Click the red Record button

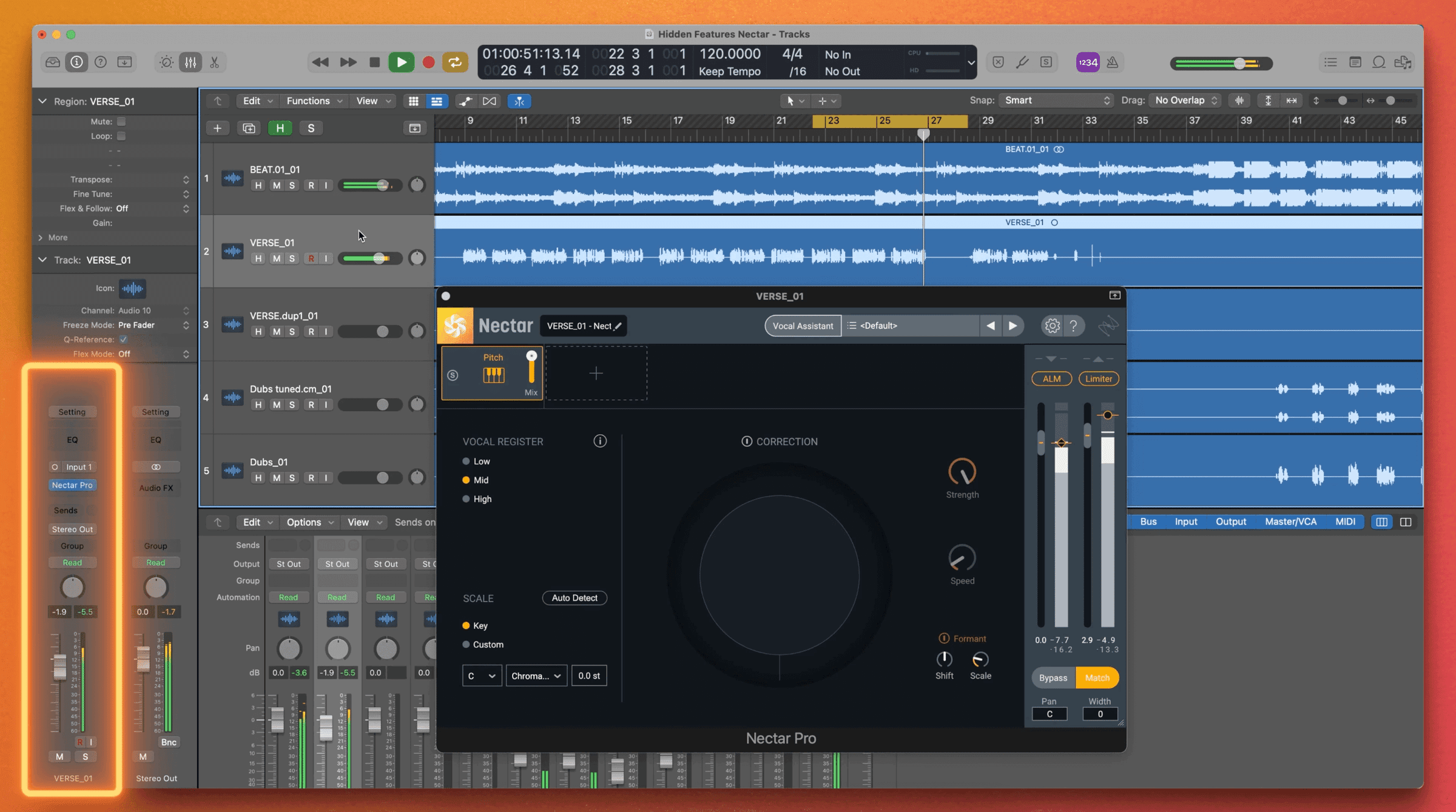428,62
